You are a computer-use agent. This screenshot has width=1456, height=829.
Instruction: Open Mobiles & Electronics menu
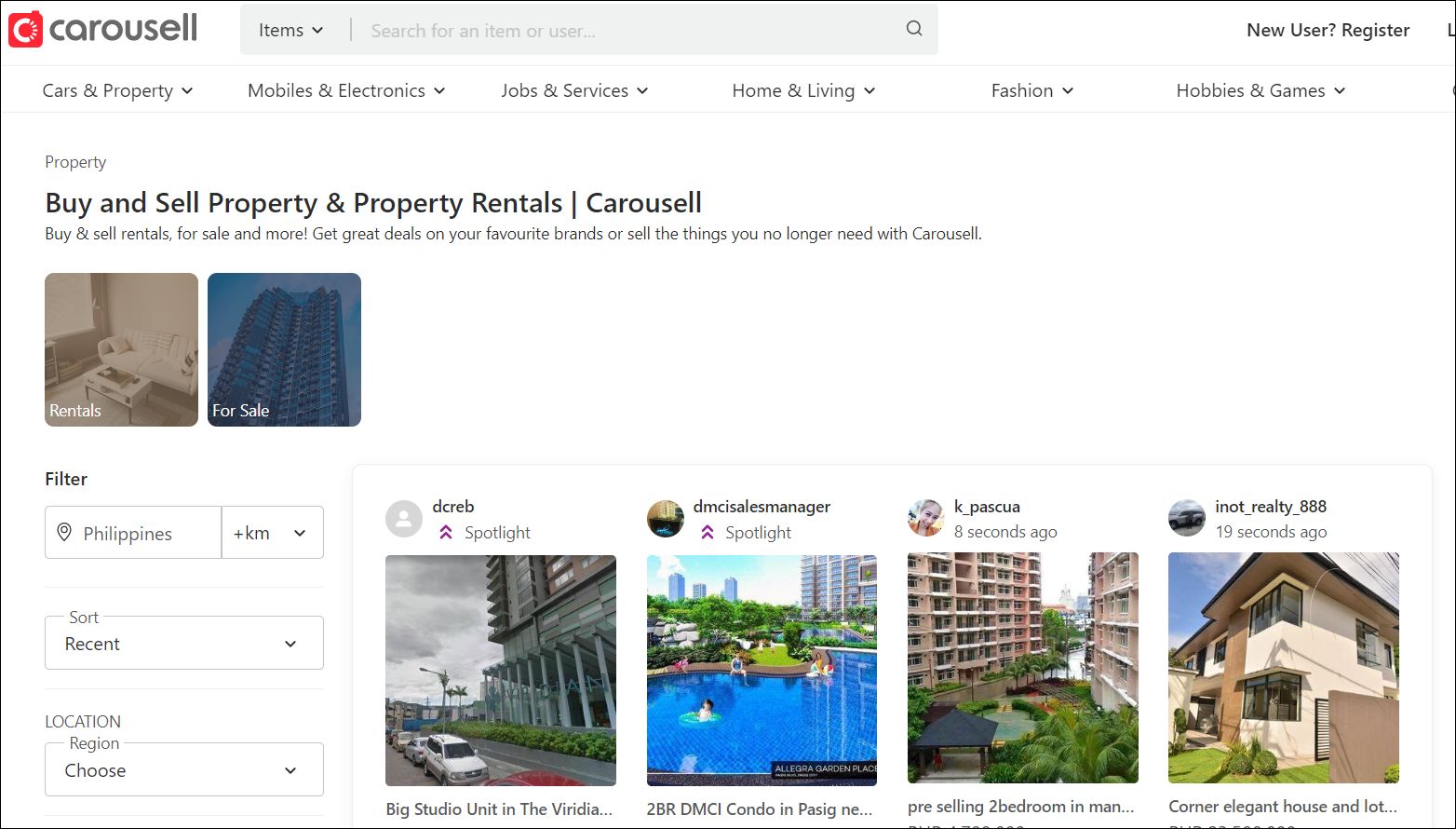tap(347, 90)
